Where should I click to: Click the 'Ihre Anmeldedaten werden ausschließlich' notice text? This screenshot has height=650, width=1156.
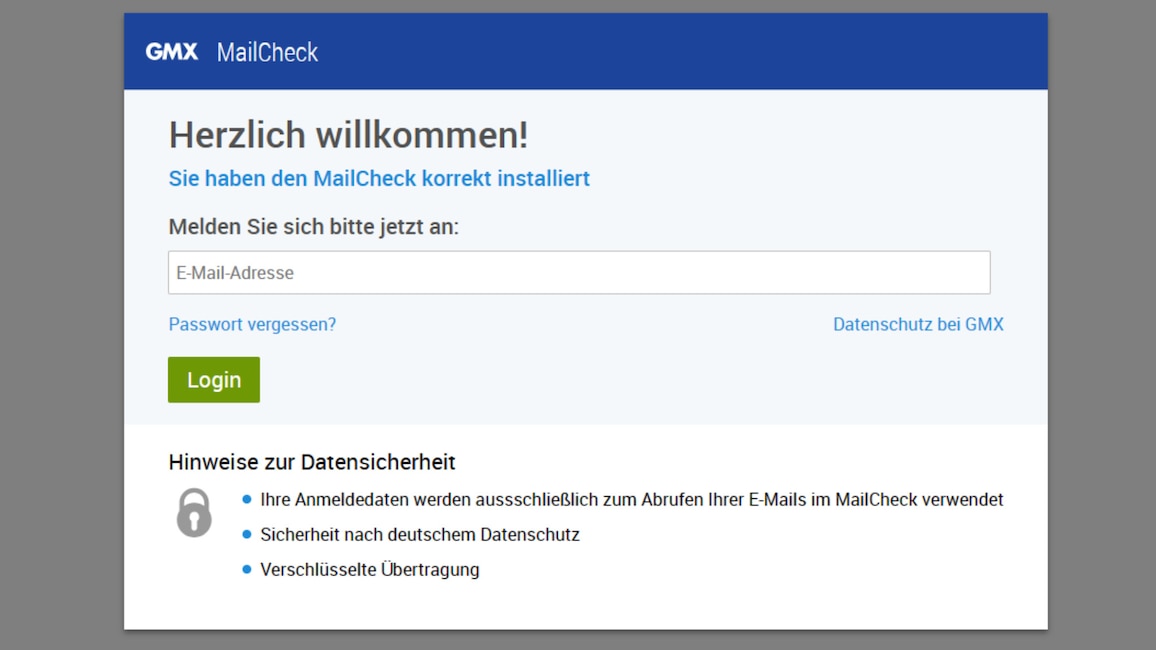(631, 499)
